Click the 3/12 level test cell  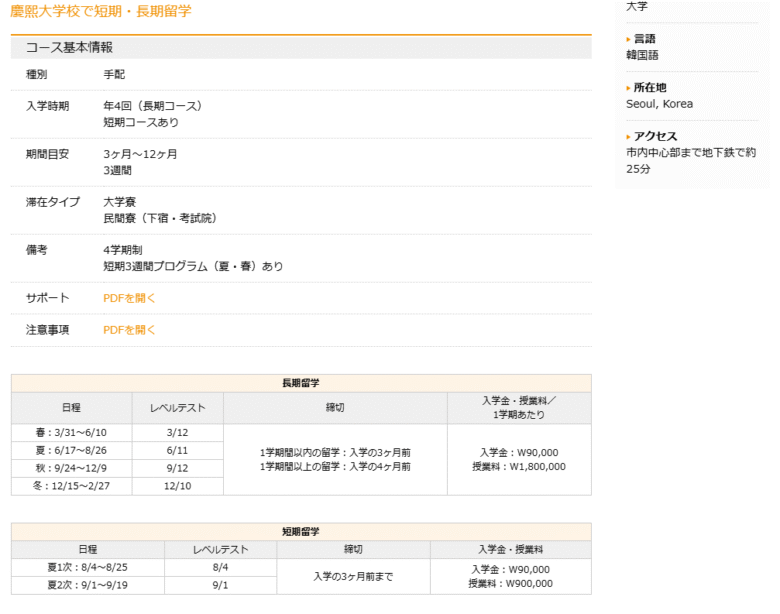click(178, 433)
